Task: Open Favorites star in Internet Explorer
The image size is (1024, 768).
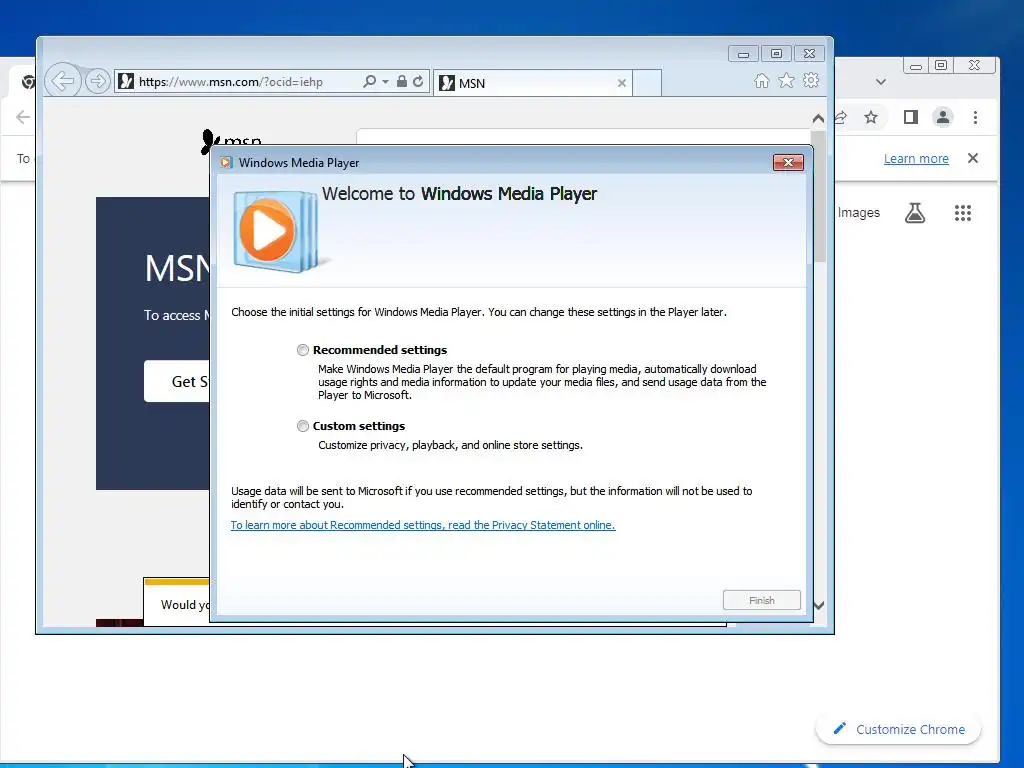Action: click(x=786, y=80)
